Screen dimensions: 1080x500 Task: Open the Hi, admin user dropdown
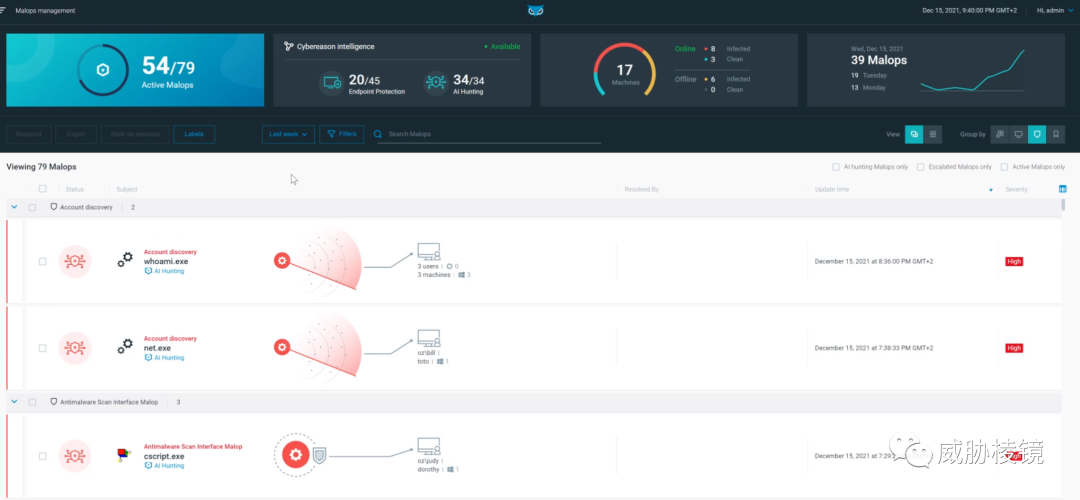pyautogui.click(x=1055, y=10)
